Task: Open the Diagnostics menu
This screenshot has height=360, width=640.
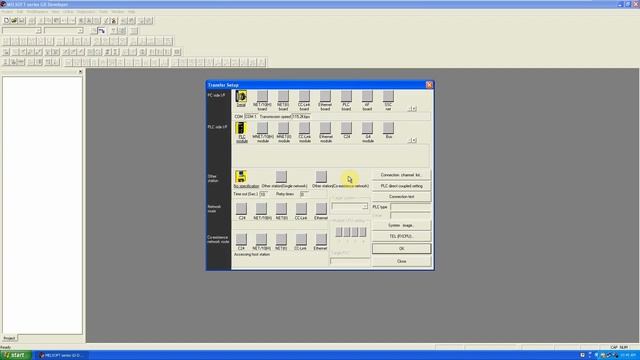Action: pos(86,12)
